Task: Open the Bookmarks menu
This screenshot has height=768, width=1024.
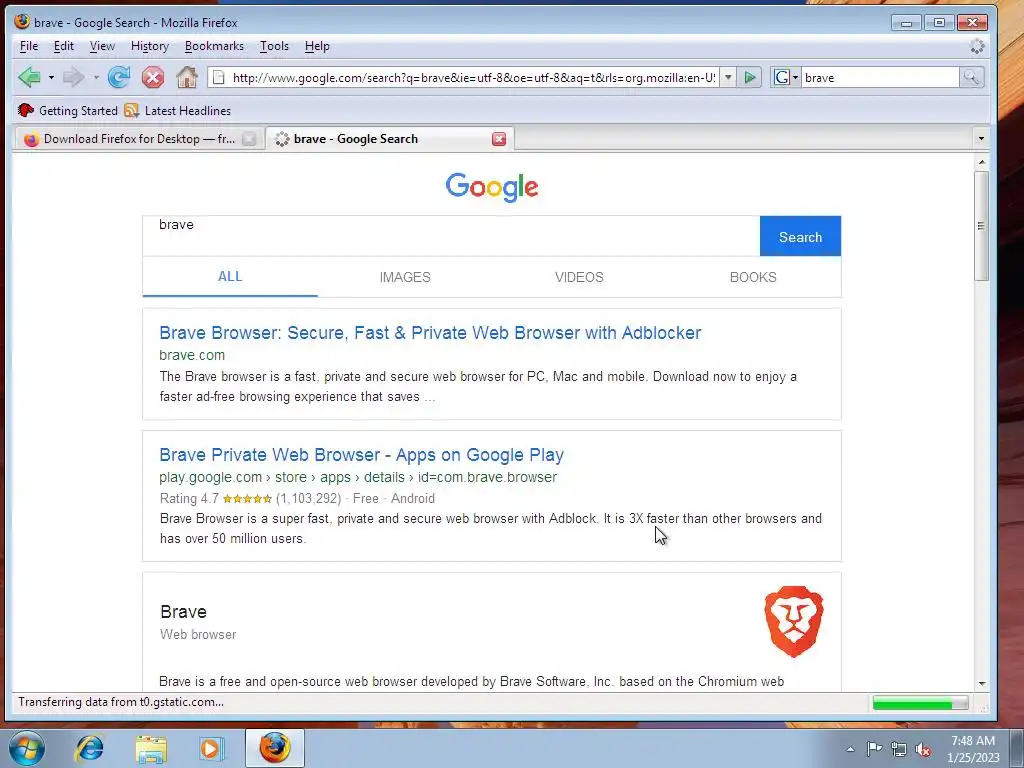Action: click(x=214, y=46)
